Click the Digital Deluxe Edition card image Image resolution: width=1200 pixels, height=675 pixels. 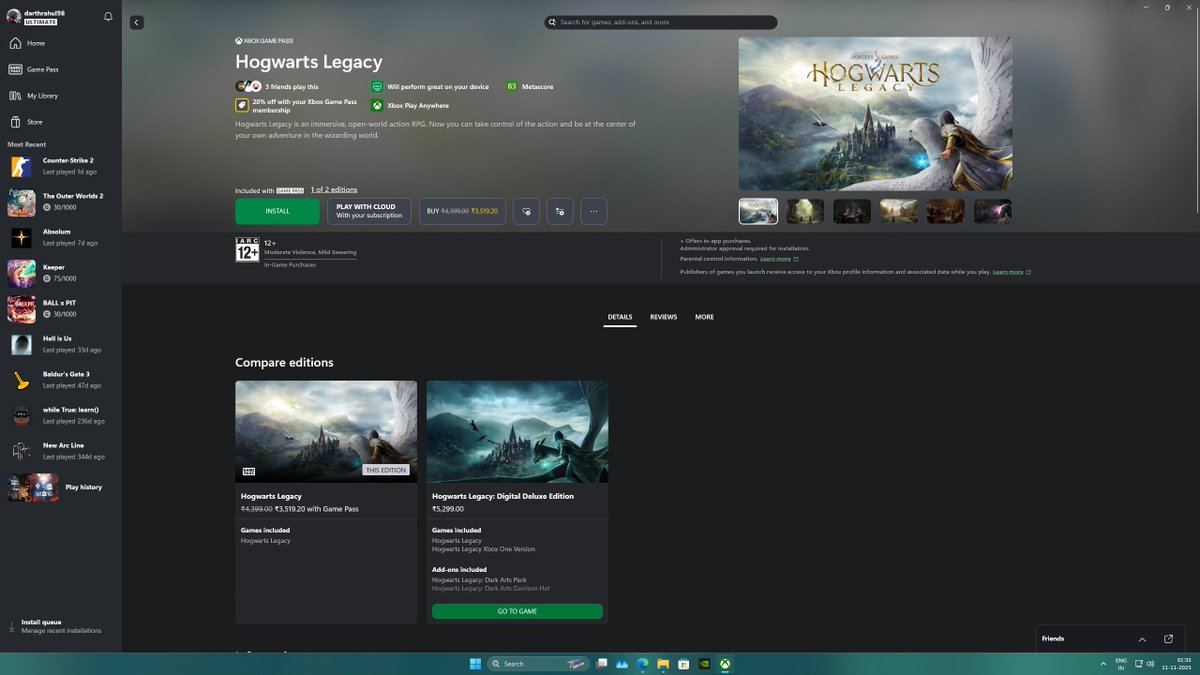coord(517,432)
